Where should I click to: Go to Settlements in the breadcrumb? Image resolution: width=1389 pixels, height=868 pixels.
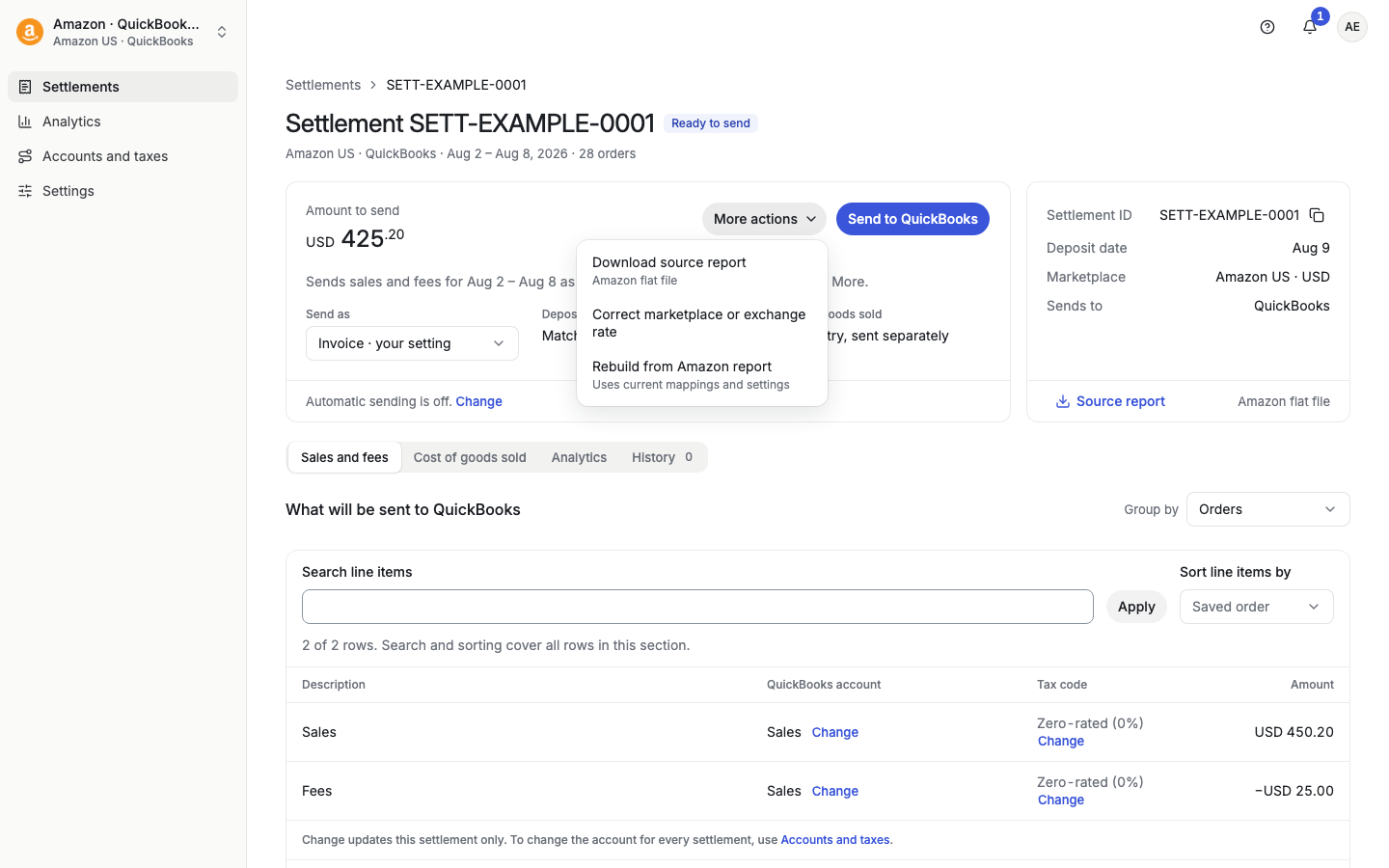click(x=323, y=85)
